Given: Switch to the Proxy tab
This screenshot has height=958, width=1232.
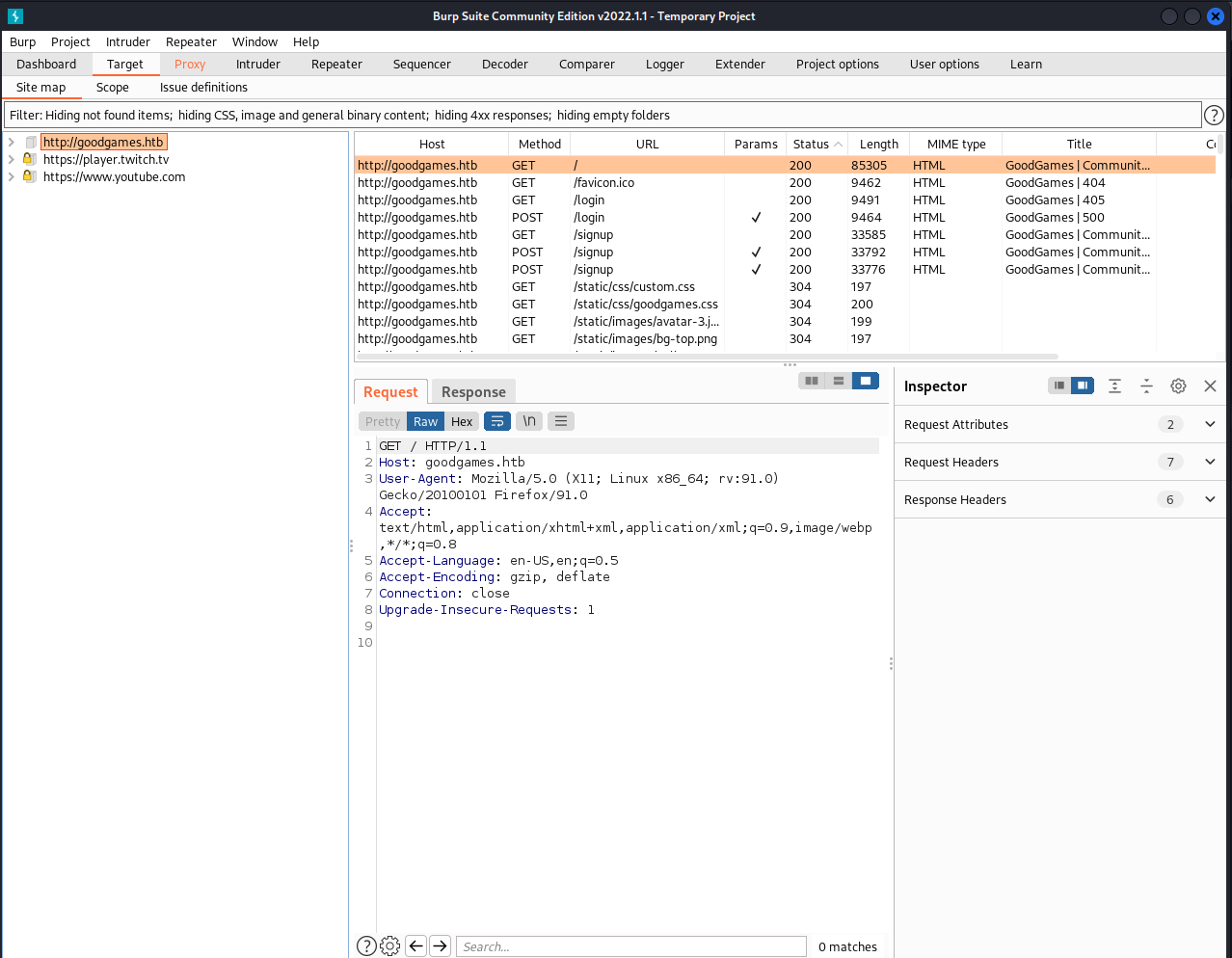Looking at the screenshot, I should click(190, 64).
